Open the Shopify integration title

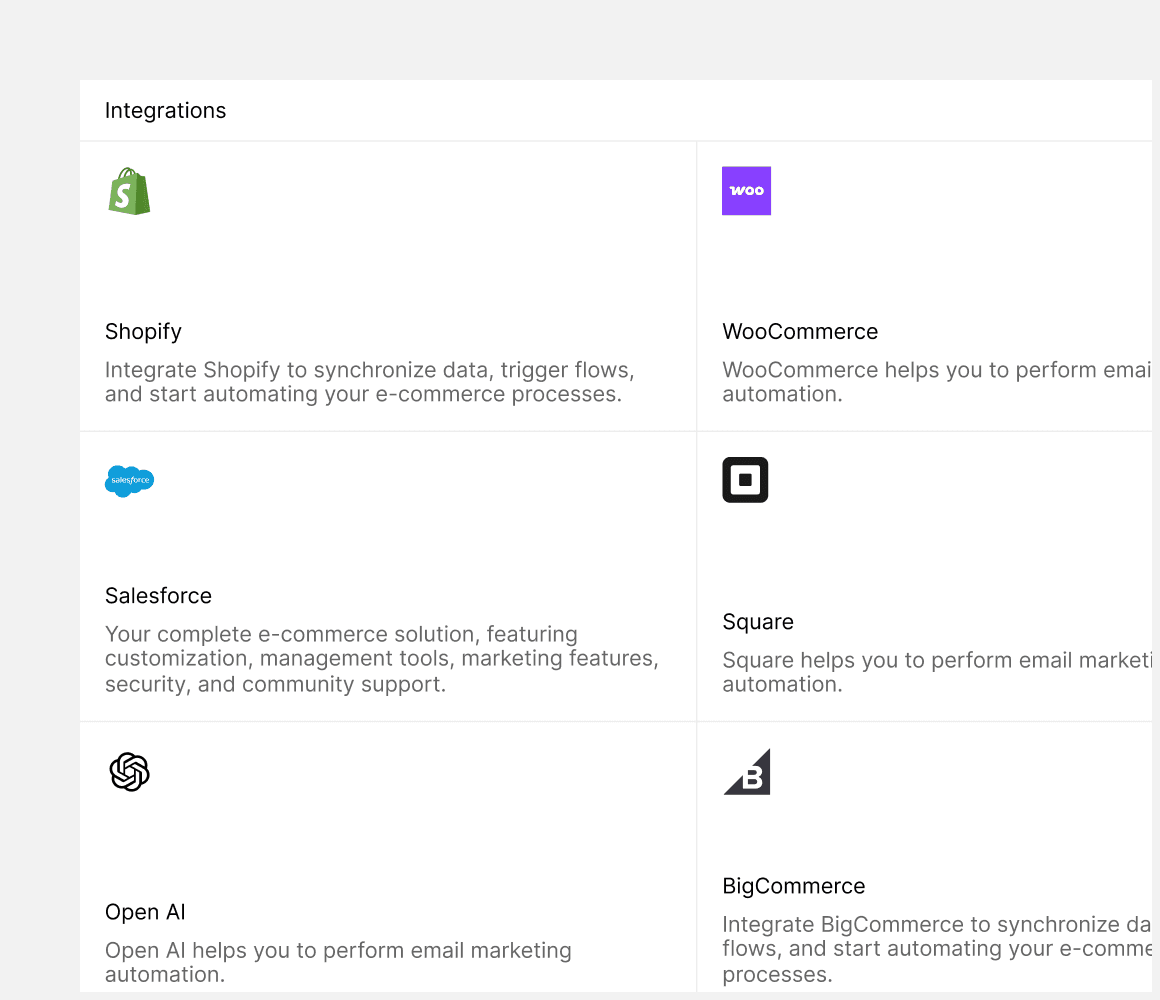(143, 331)
